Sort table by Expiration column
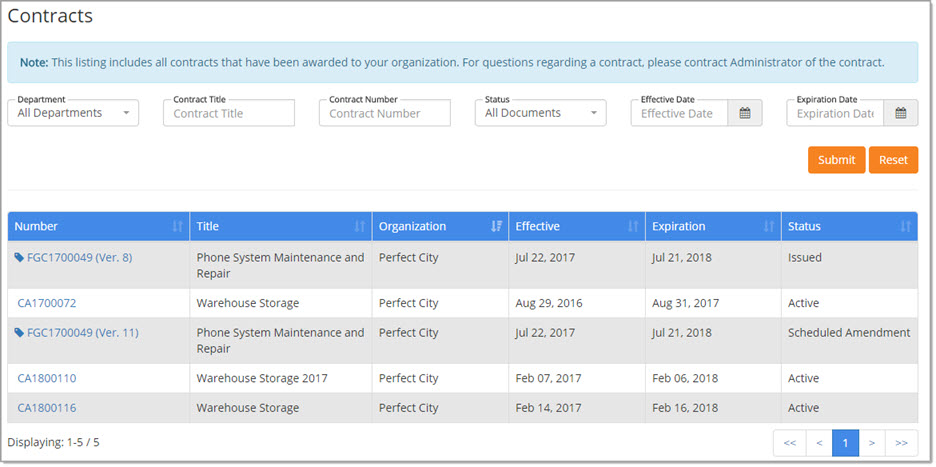This screenshot has height=467, width=936. point(768,227)
